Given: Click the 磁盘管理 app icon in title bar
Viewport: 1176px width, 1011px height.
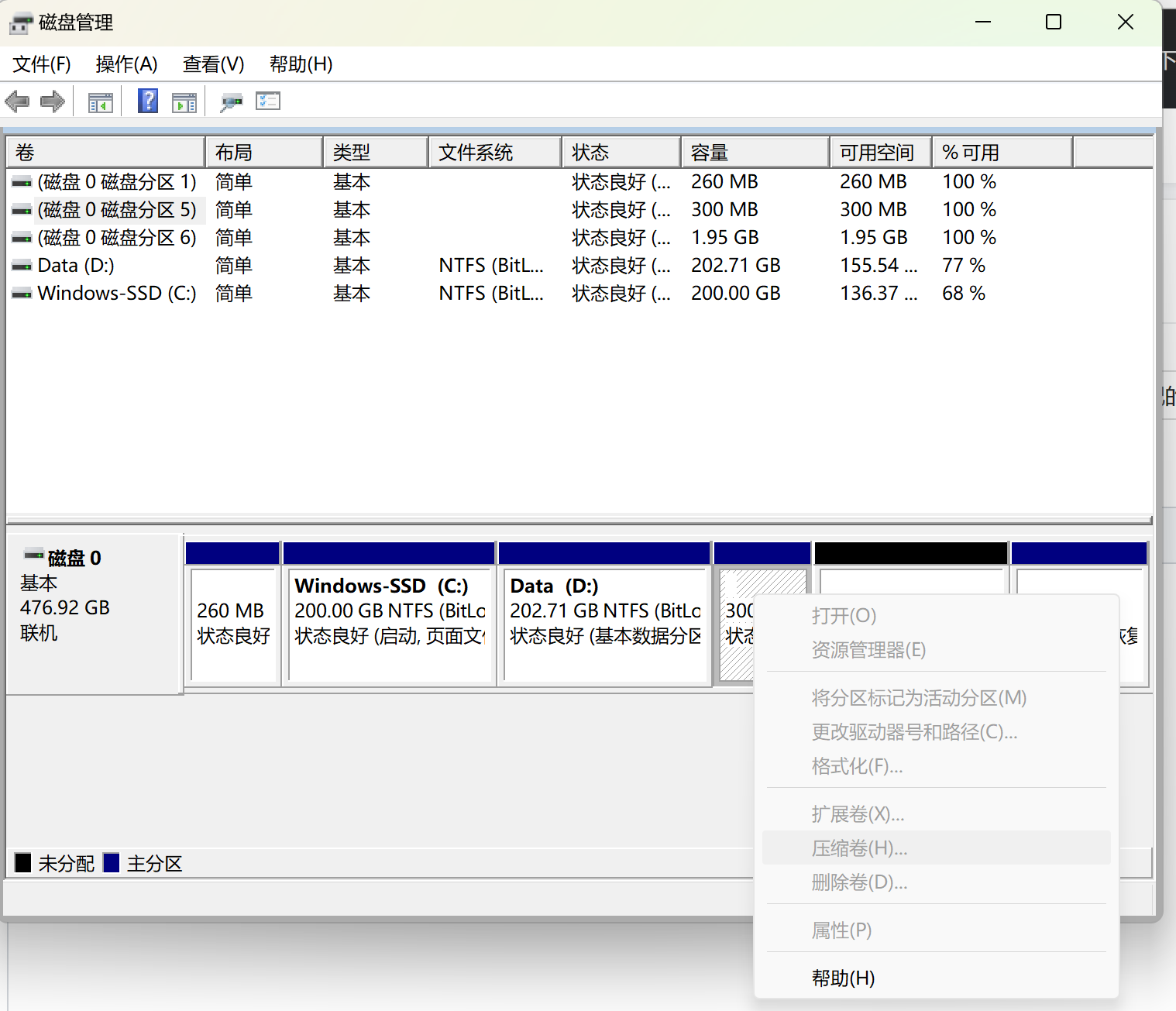Looking at the screenshot, I should pos(21,23).
